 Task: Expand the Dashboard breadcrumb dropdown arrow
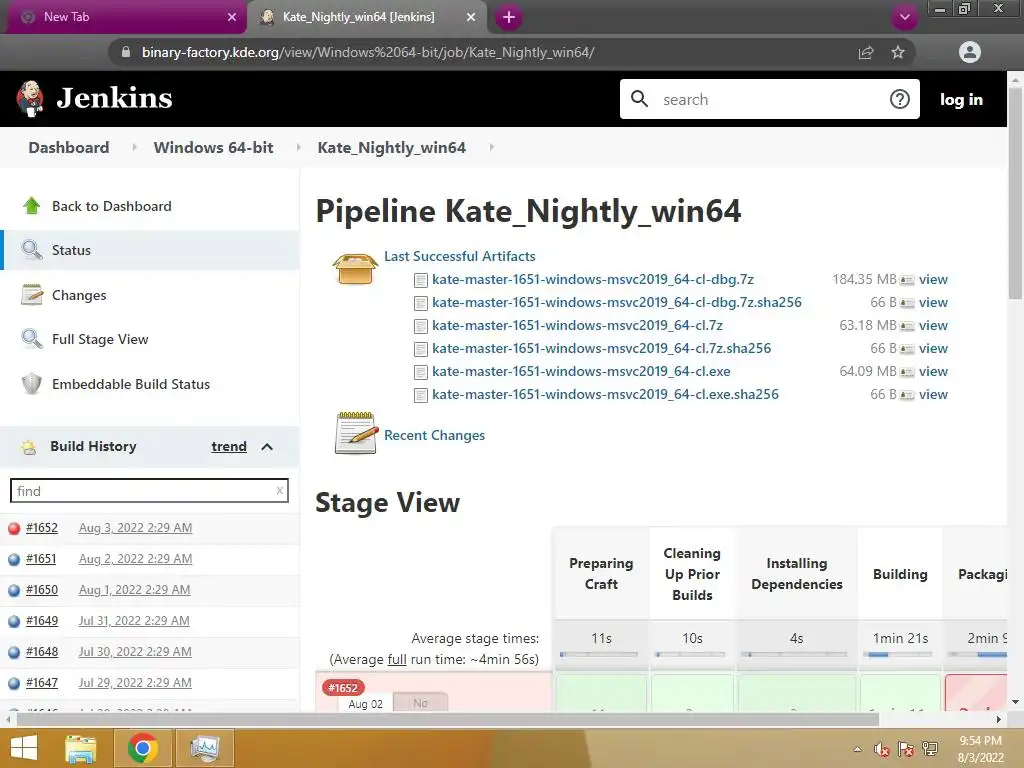click(135, 148)
